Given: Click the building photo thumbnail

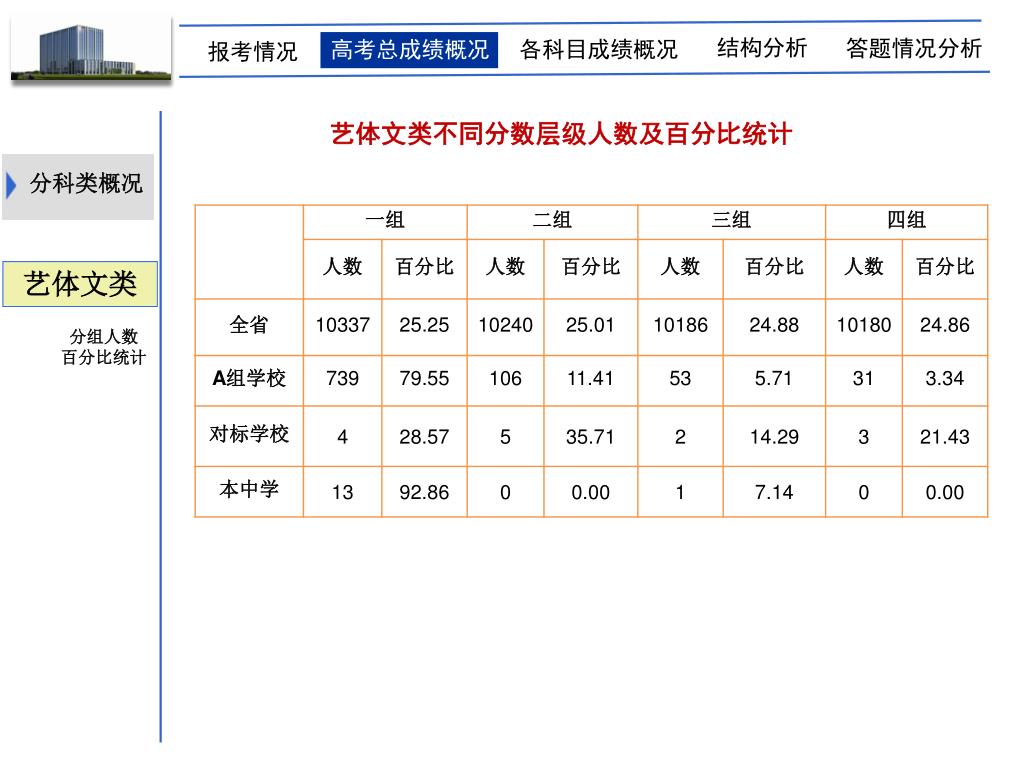Looking at the screenshot, I should [x=91, y=49].
